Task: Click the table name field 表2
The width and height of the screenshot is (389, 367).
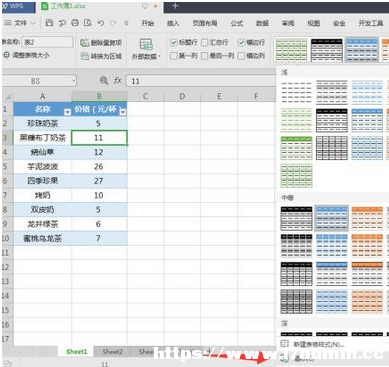Action: pos(48,42)
